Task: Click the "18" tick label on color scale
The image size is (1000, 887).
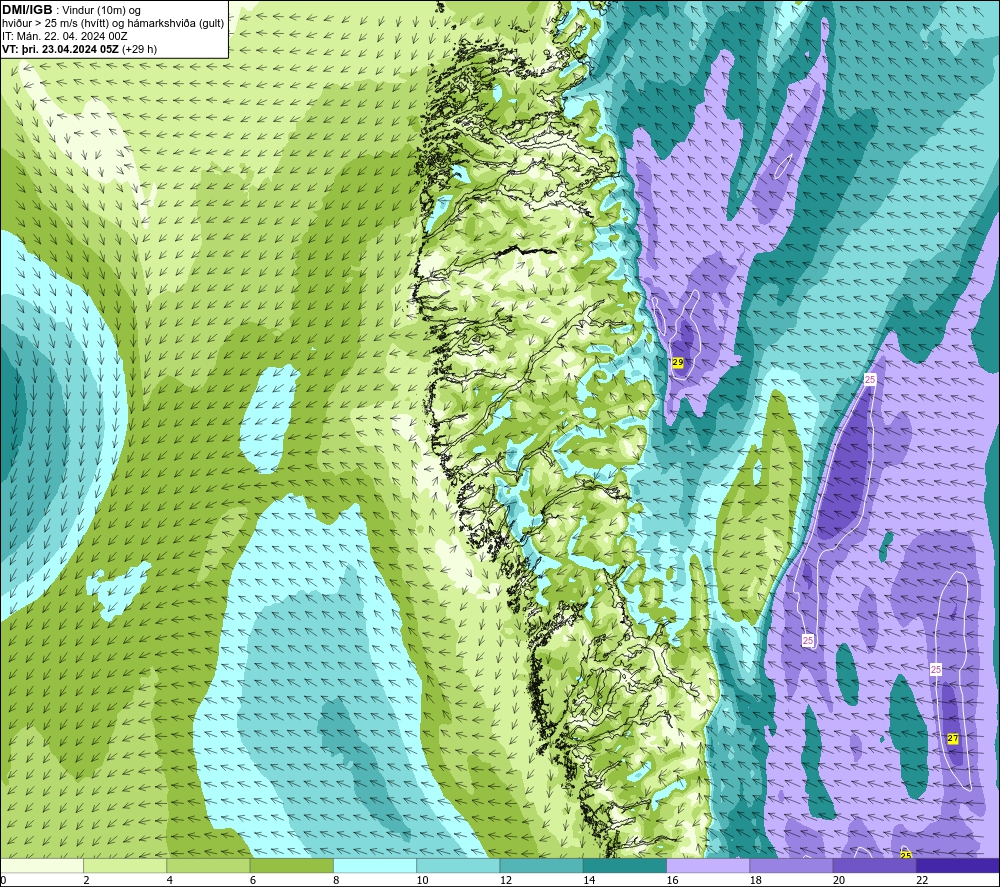Action: (756, 880)
